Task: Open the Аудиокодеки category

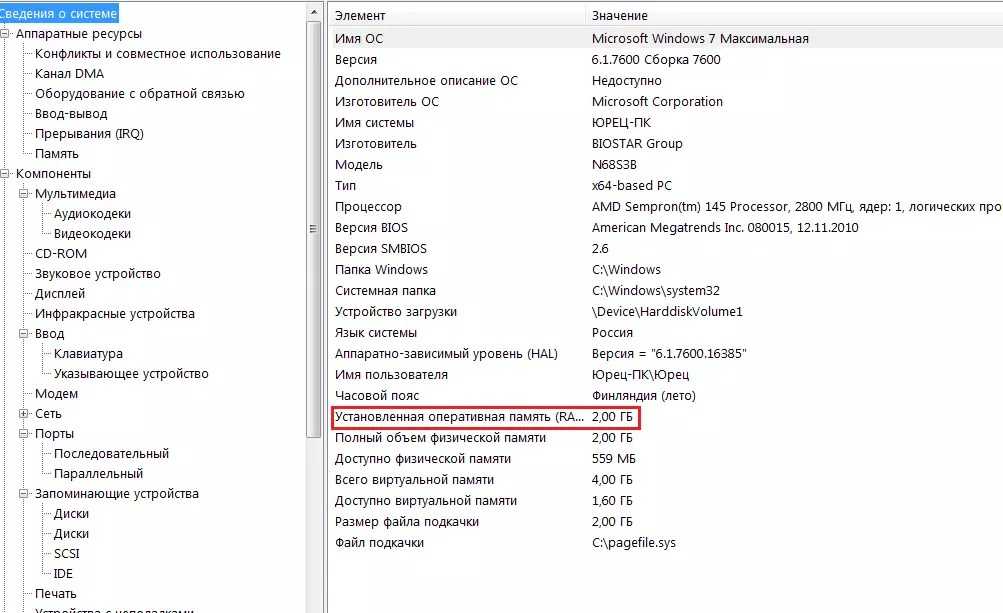Action: click(x=92, y=214)
